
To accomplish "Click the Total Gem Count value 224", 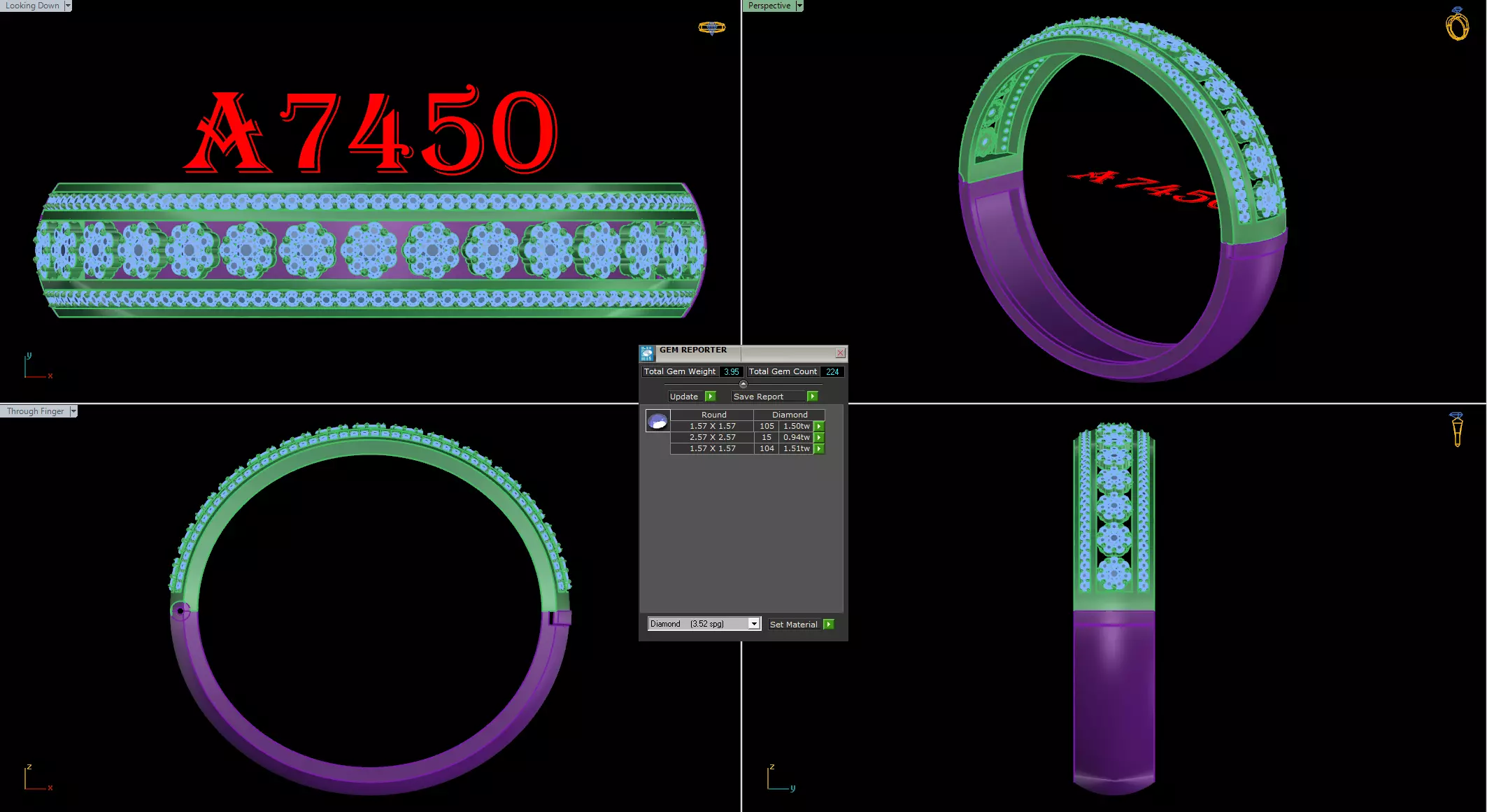I will [832, 372].
